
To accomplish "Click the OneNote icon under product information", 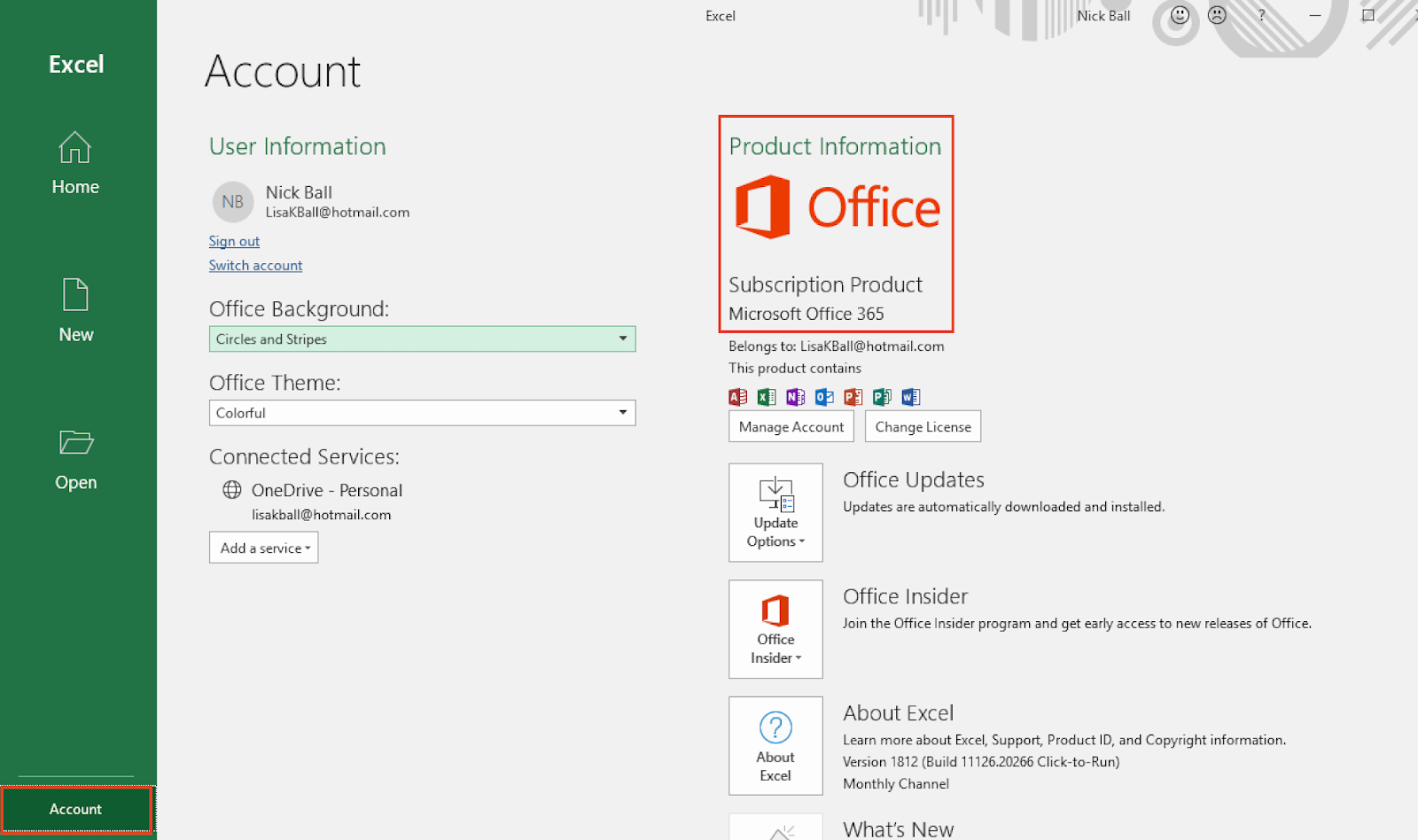I will (794, 396).
